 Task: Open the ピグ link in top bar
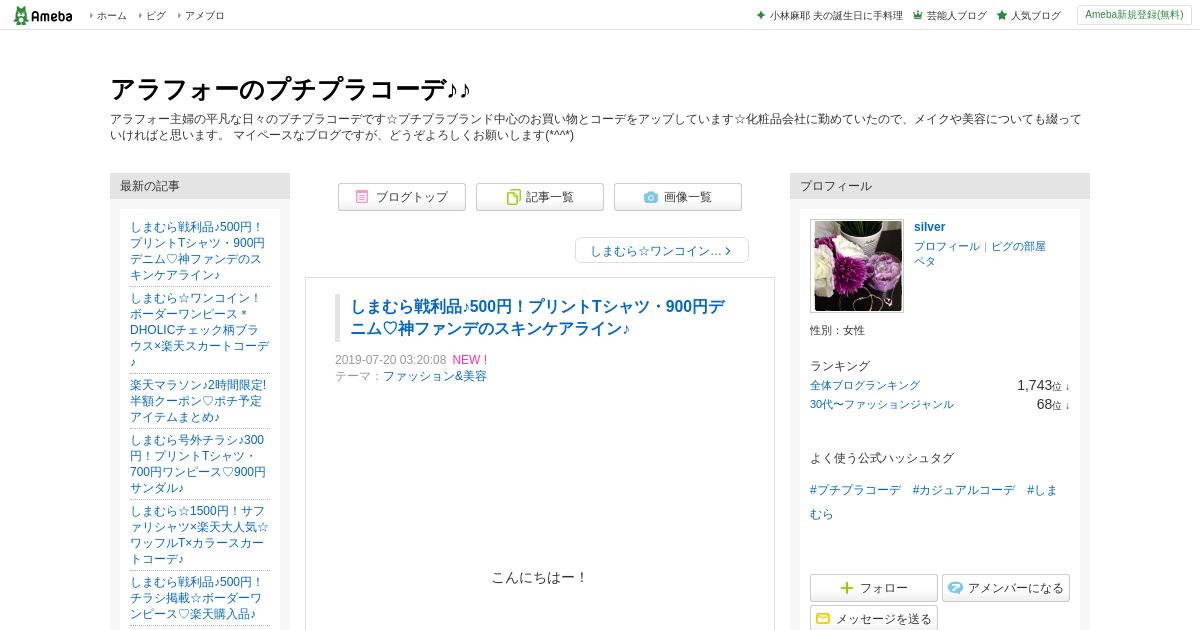156,16
